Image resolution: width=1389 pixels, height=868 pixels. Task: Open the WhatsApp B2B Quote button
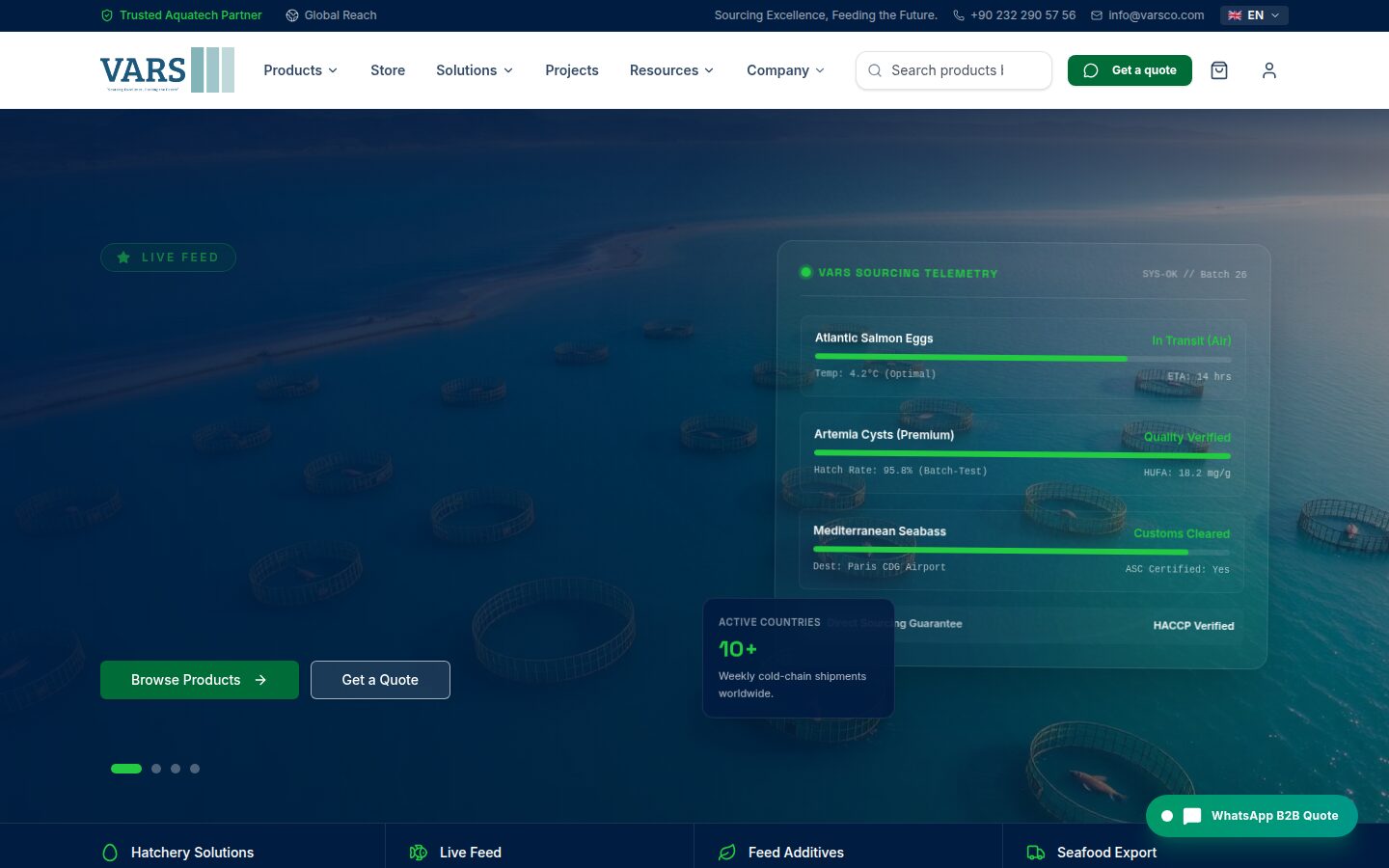[x=1252, y=816]
